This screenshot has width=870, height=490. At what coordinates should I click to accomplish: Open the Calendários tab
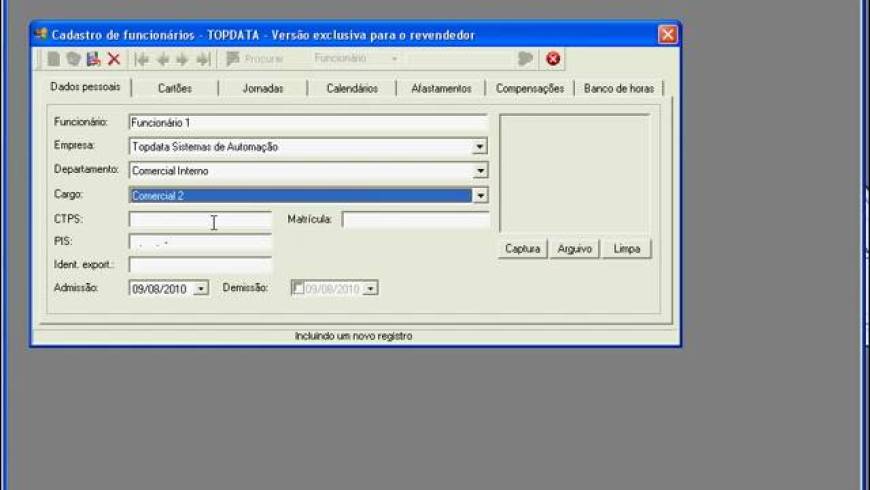[x=352, y=88]
